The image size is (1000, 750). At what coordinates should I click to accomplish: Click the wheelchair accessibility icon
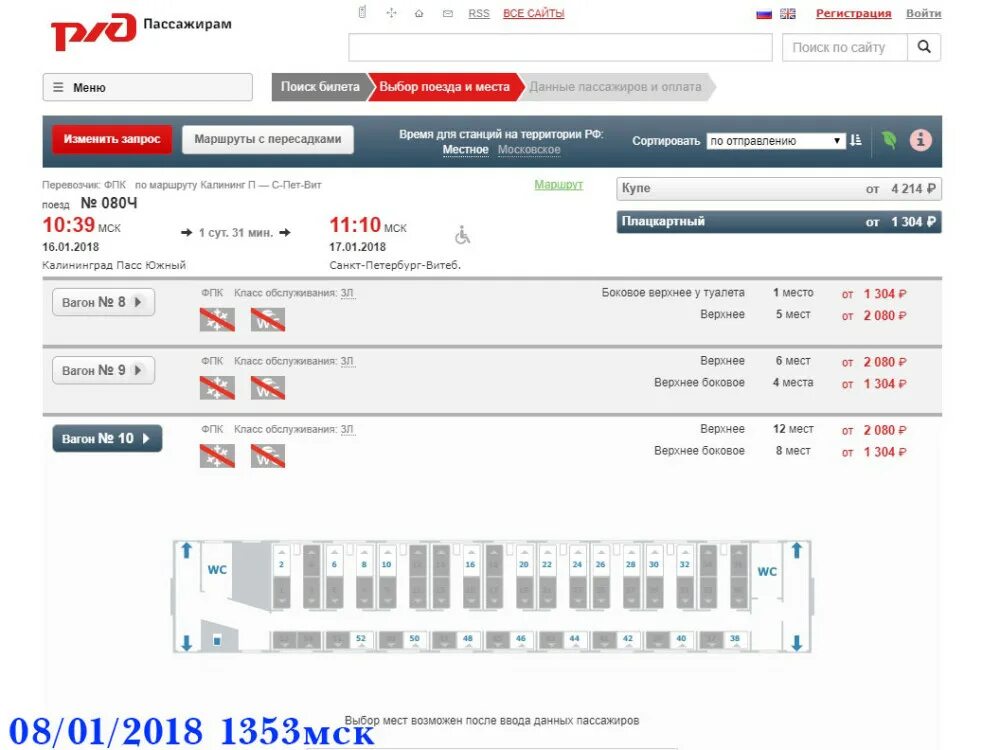[461, 233]
